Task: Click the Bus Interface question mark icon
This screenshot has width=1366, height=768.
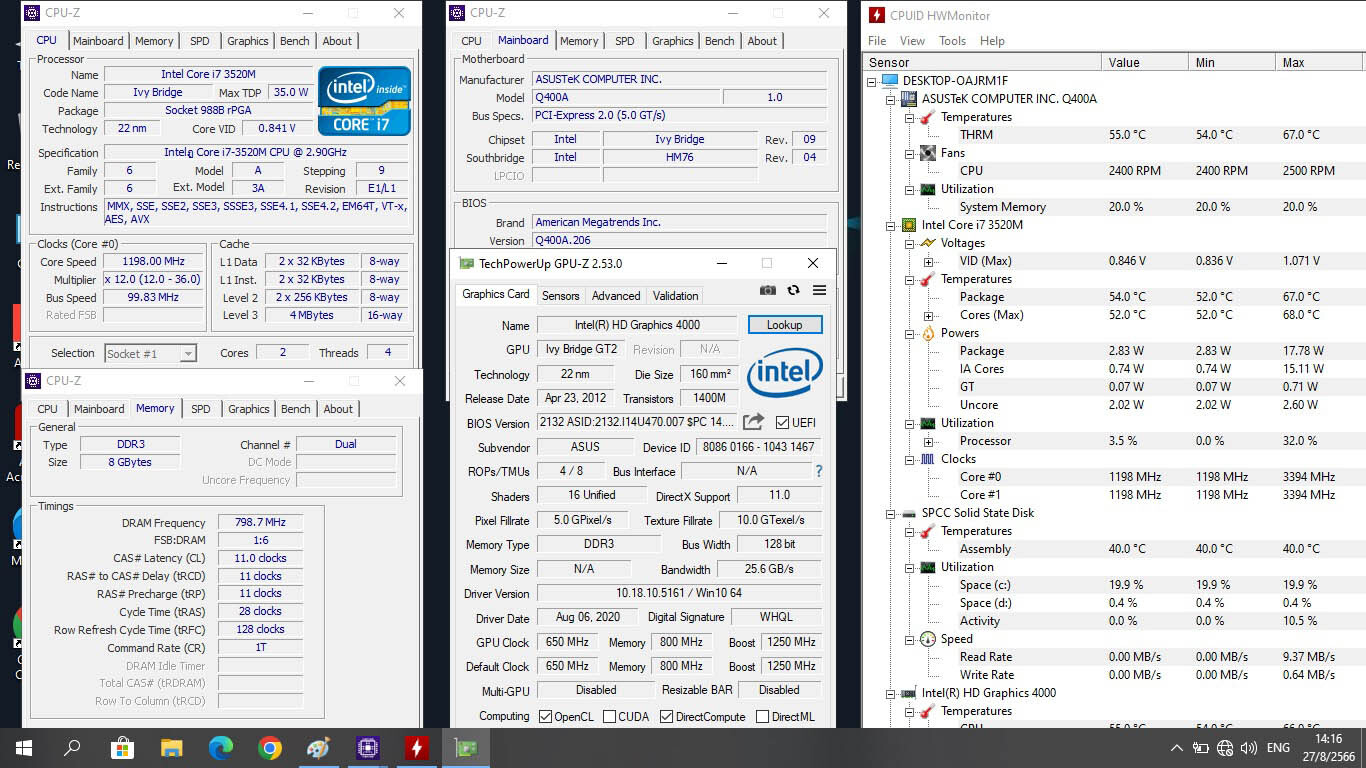Action: [819, 471]
